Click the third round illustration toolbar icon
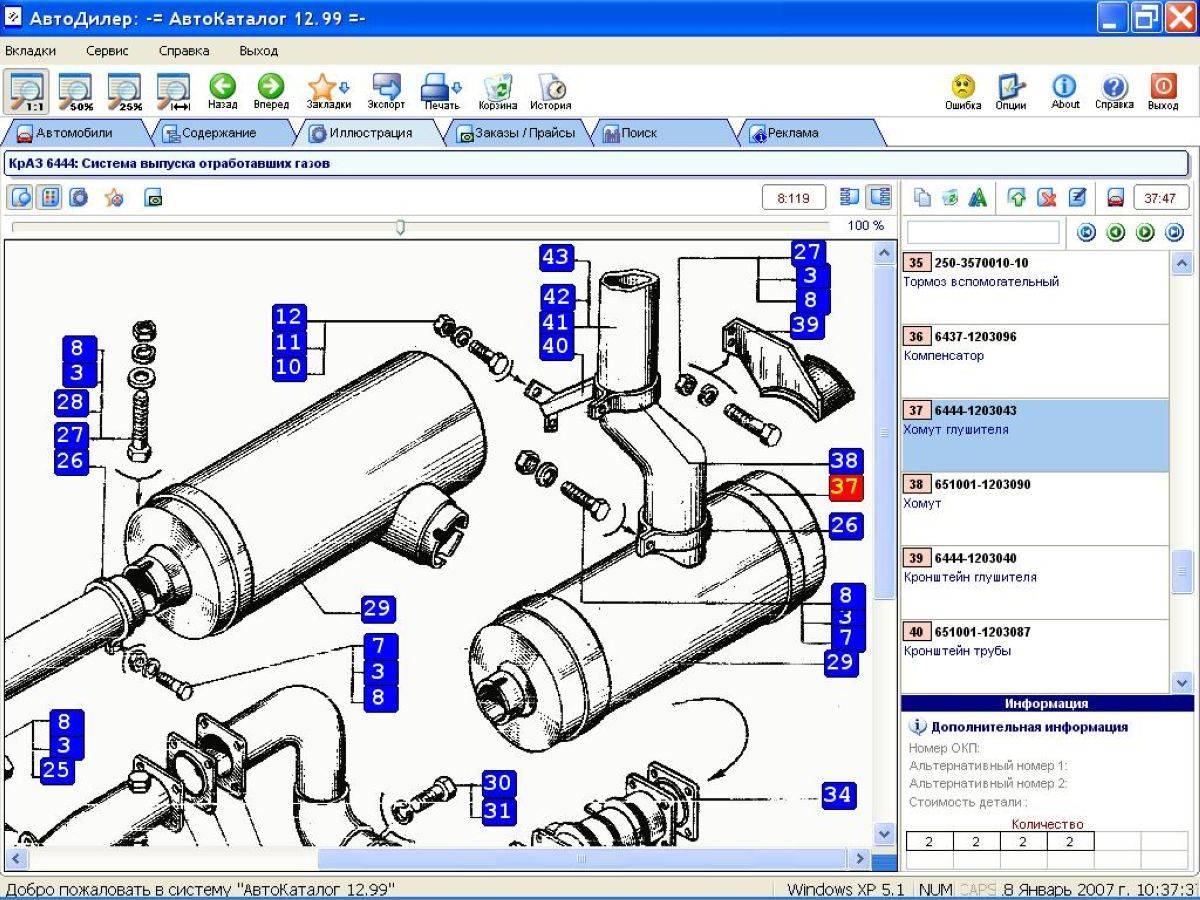Viewport: 1200px width, 900px height. pyautogui.click(x=78, y=197)
